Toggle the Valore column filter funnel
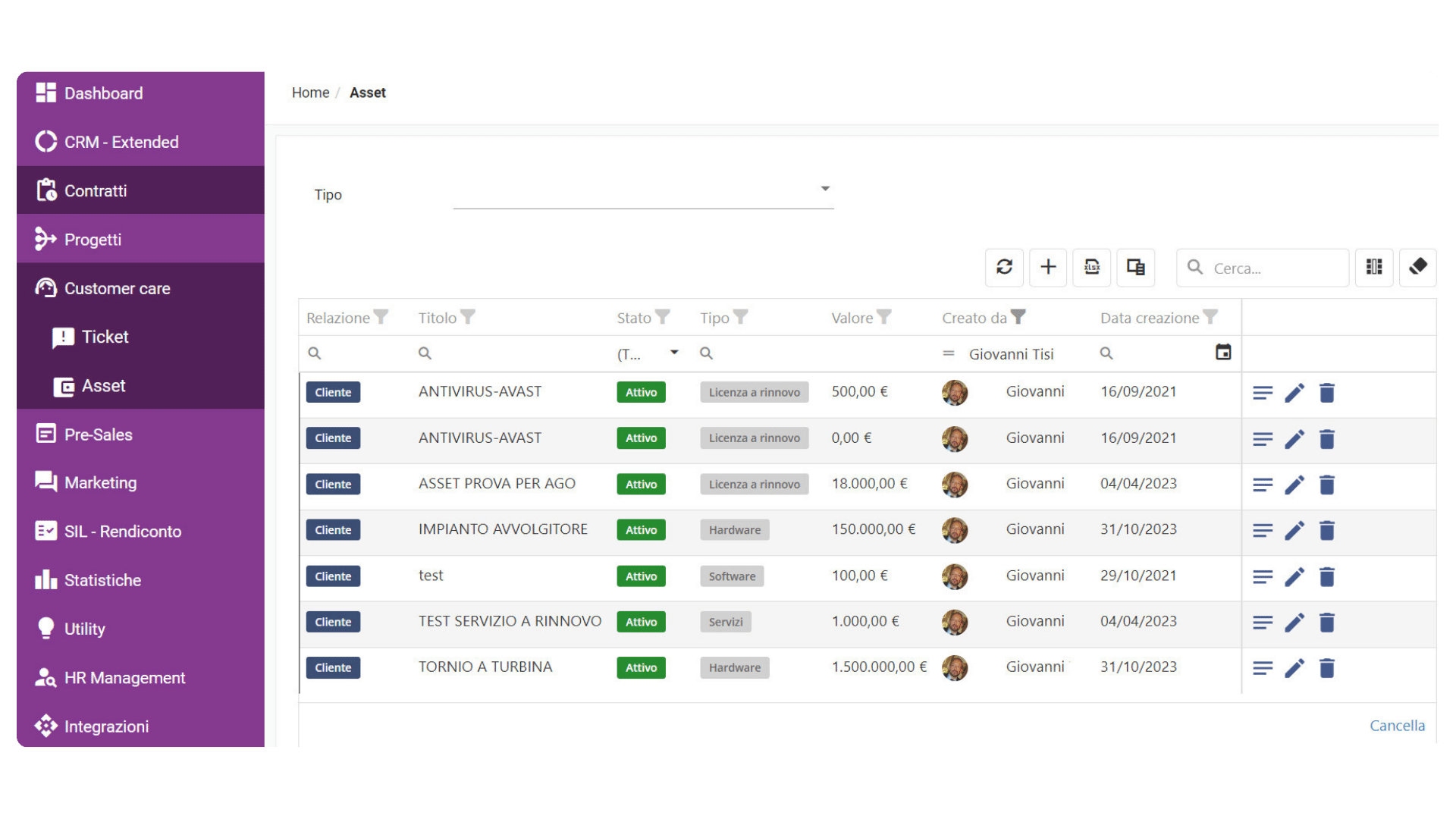The width and height of the screenshot is (1456, 819). [x=884, y=317]
